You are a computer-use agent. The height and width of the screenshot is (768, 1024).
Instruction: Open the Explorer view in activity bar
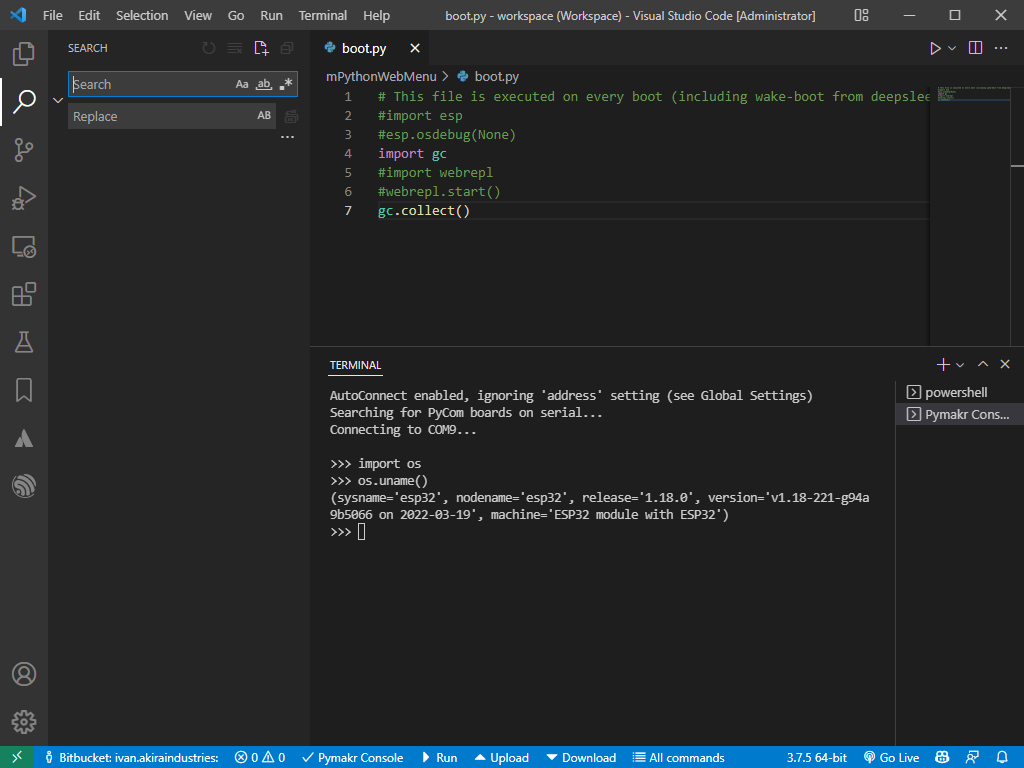[24, 54]
